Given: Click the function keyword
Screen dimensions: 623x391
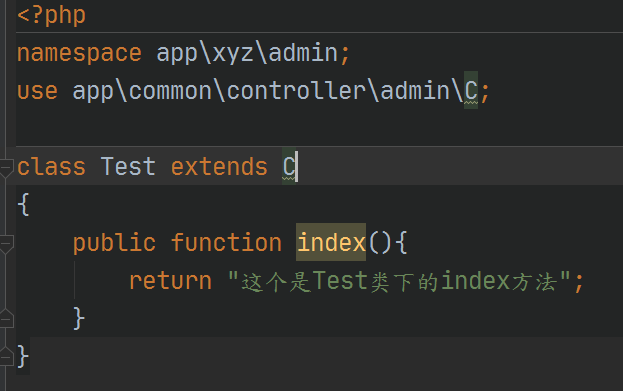Looking at the screenshot, I should click(x=226, y=242).
